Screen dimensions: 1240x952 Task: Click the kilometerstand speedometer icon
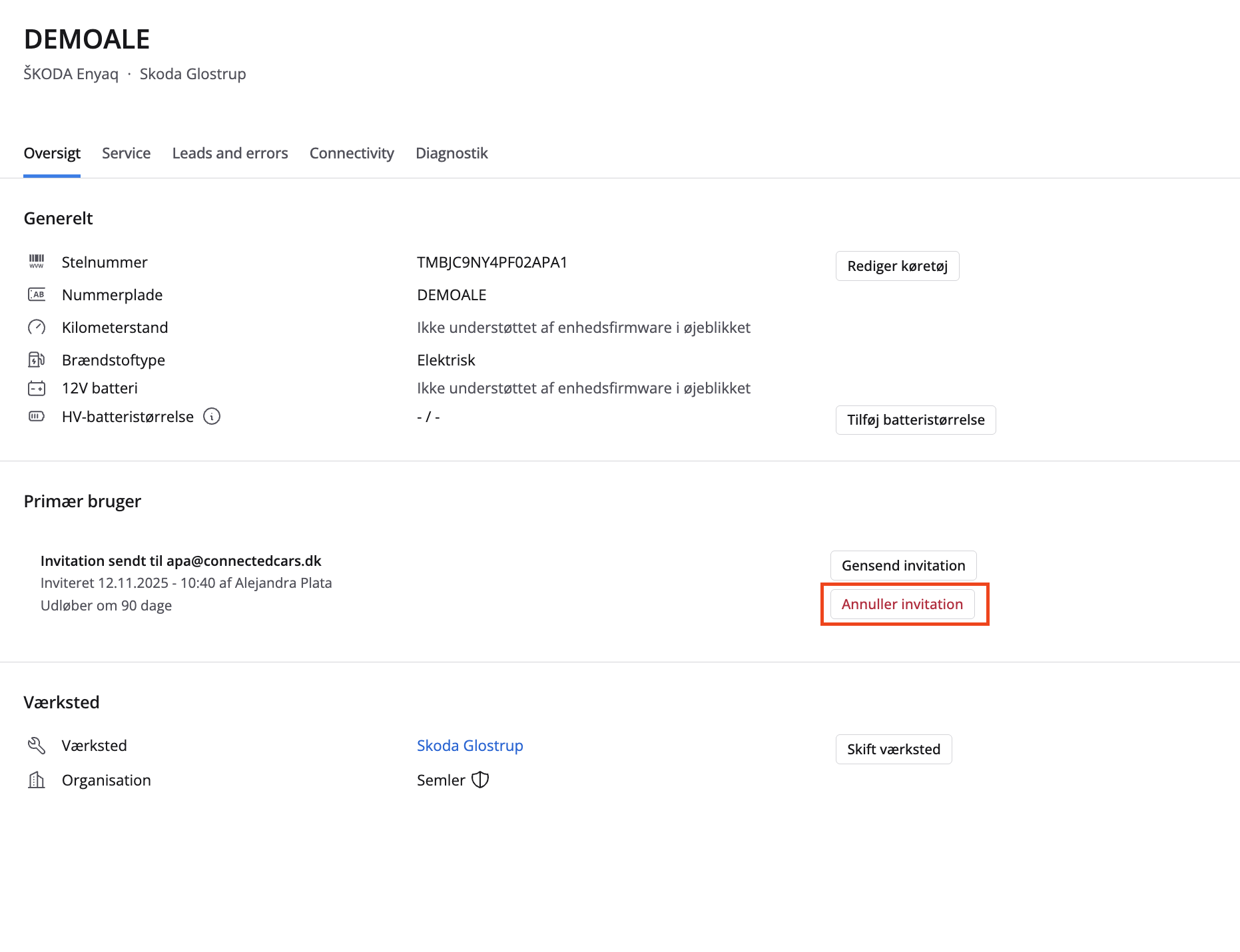37,327
